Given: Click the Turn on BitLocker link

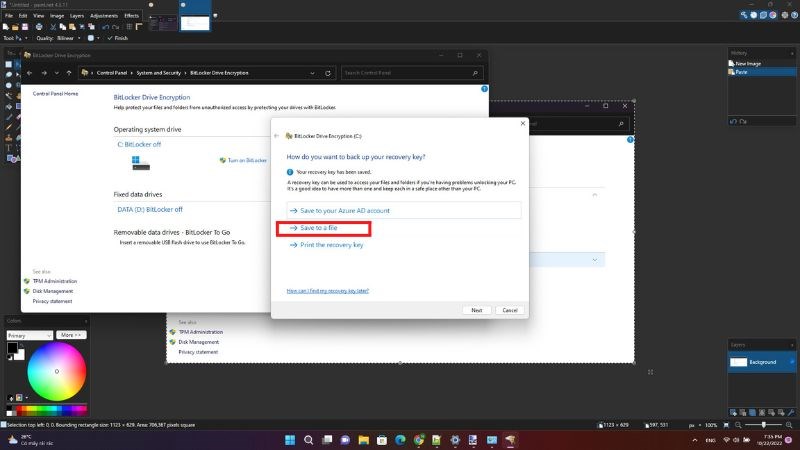Looking at the screenshot, I should 247,160.
